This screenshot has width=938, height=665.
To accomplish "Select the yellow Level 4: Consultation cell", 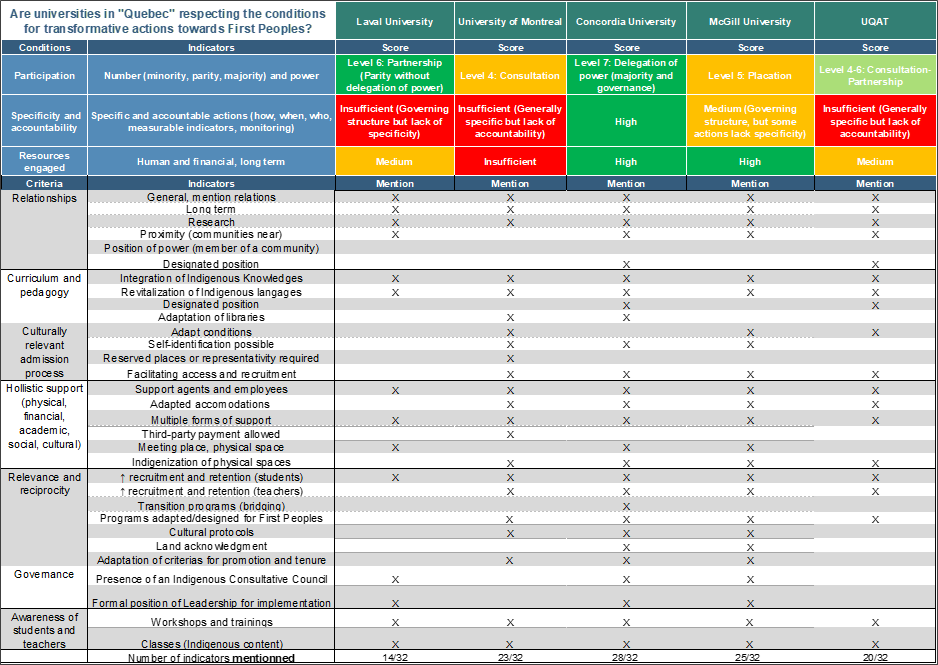I will 510,76.
